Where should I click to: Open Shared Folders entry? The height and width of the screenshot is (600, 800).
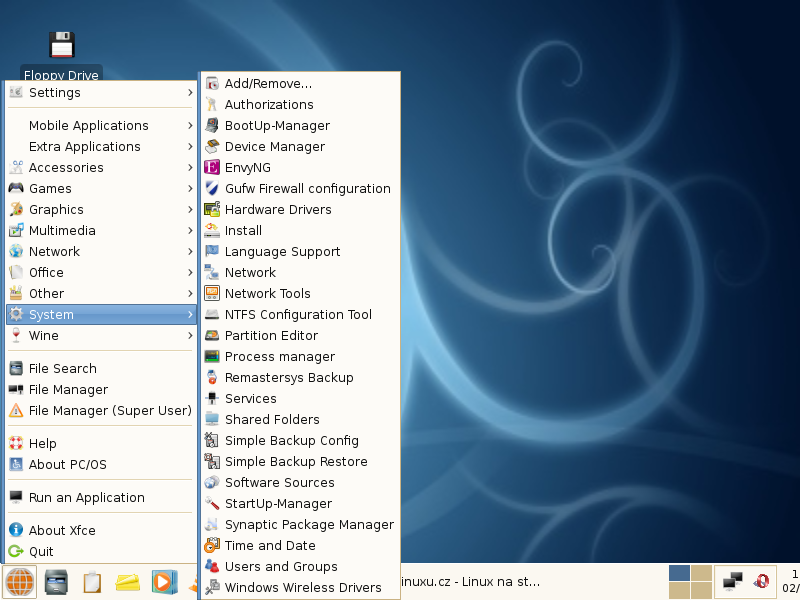click(301, 419)
